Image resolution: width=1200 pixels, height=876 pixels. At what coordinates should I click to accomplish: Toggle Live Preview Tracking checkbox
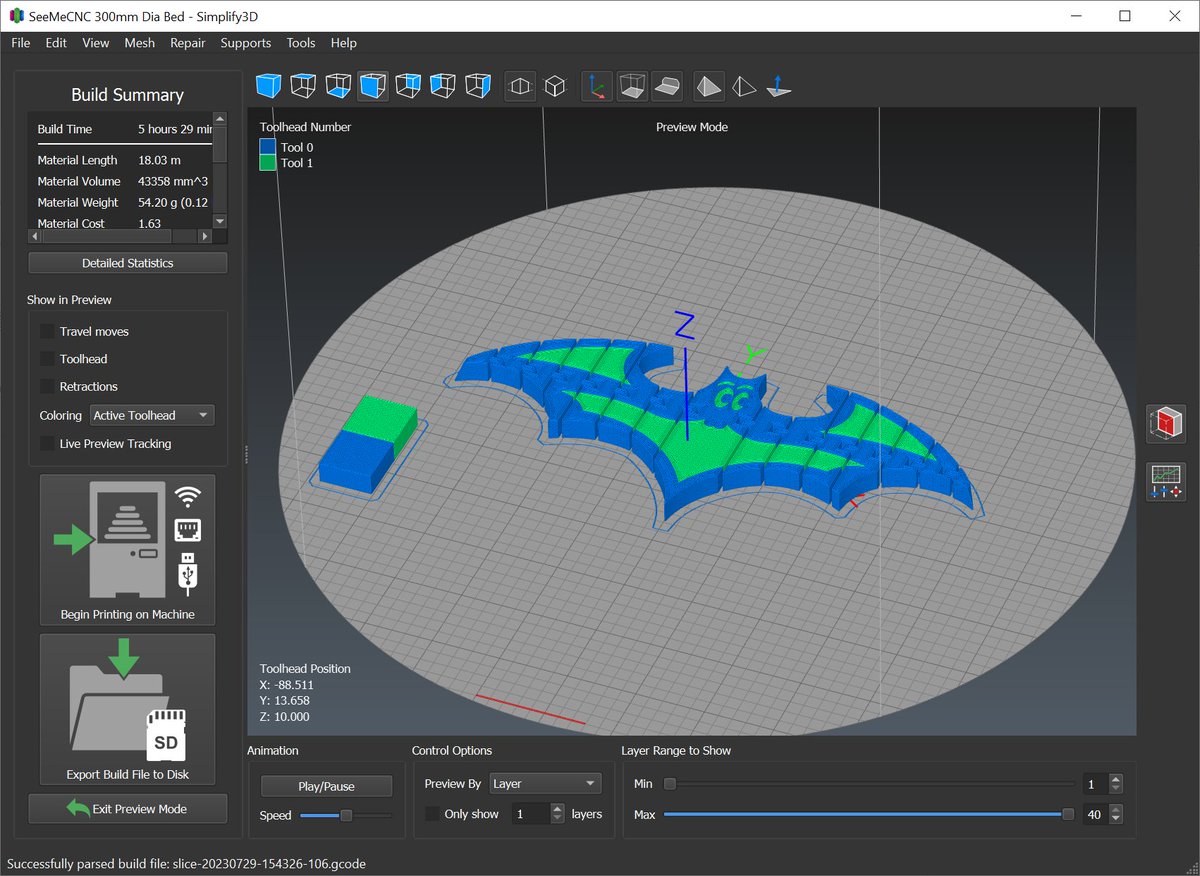47,443
